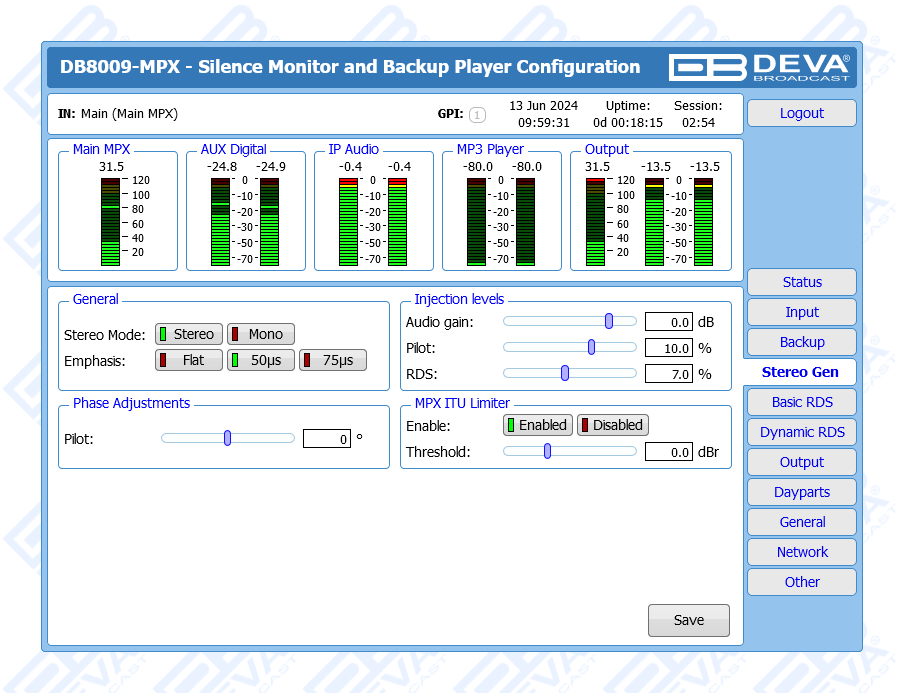Click the MP3 Player level meter

coord(501,220)
